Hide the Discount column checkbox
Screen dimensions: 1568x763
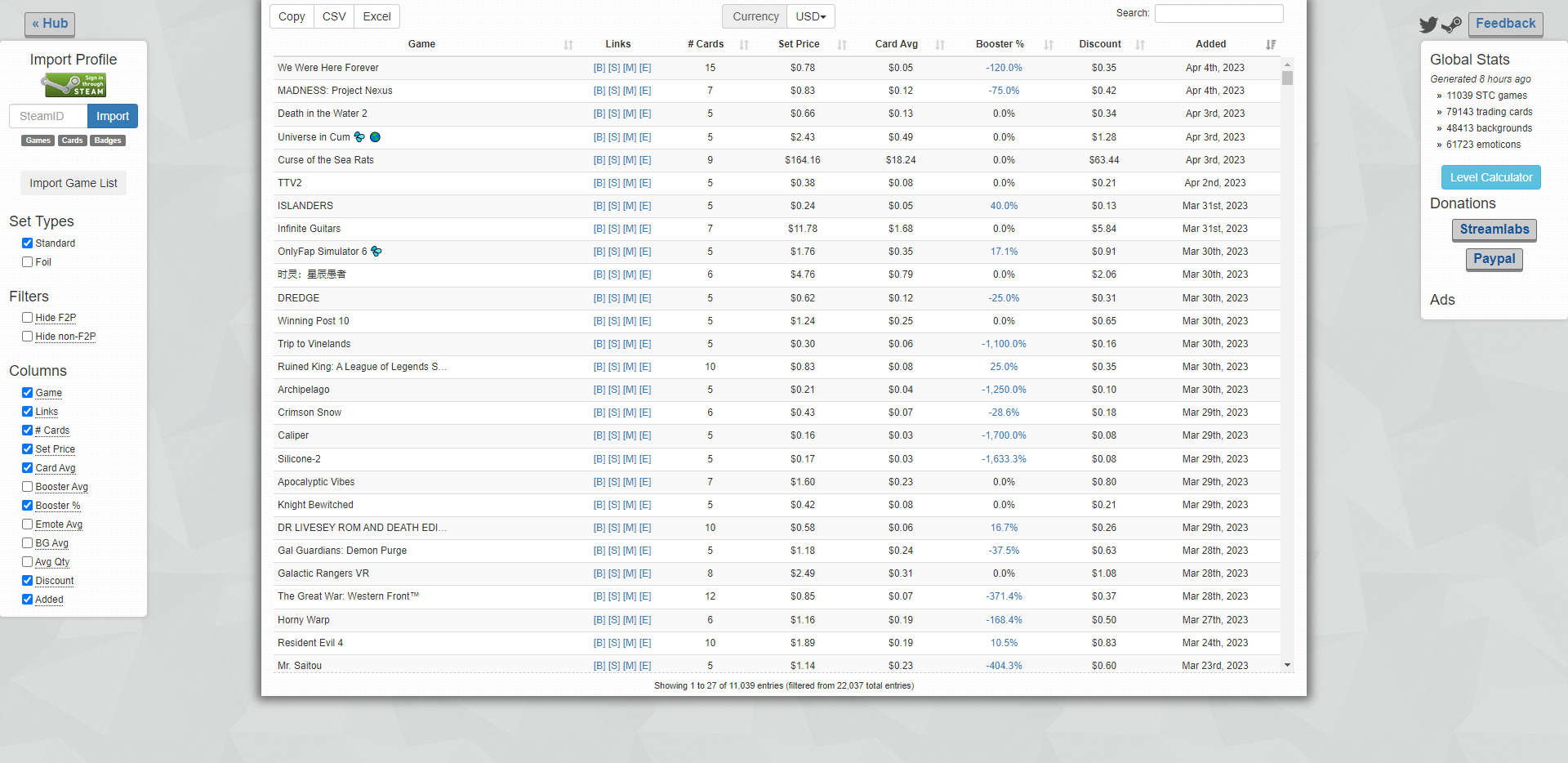pos(28,580)
